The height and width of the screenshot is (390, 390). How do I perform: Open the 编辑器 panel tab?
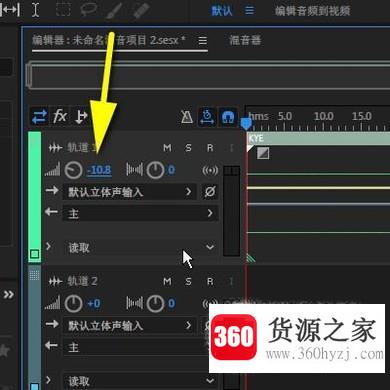point(109,40)
